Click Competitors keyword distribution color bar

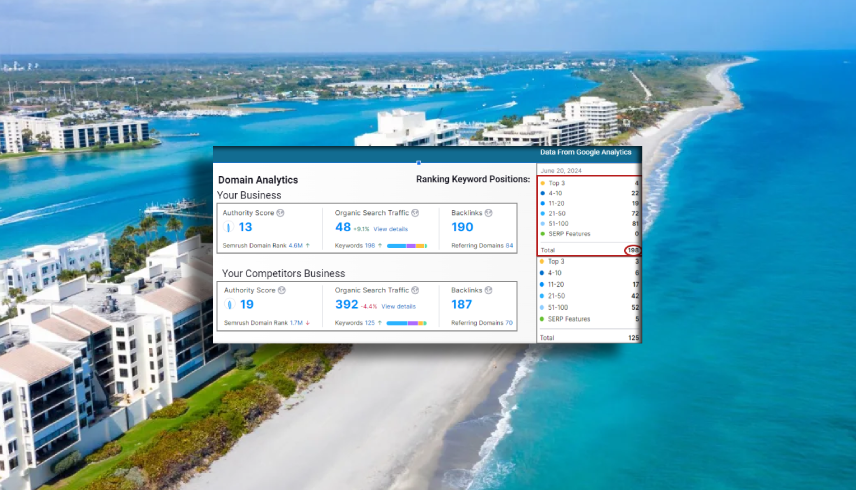tap(406, 323)
